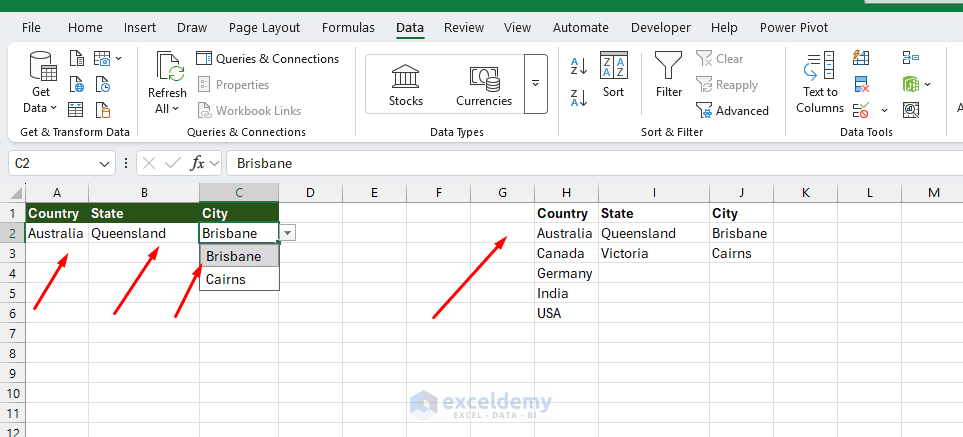Click the Flash Fill icon

coord(861,58)
